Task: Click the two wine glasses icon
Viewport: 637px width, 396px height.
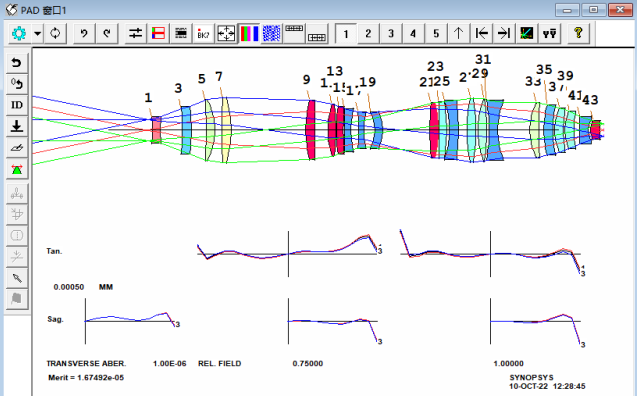Action: click(x=549, y=33)
